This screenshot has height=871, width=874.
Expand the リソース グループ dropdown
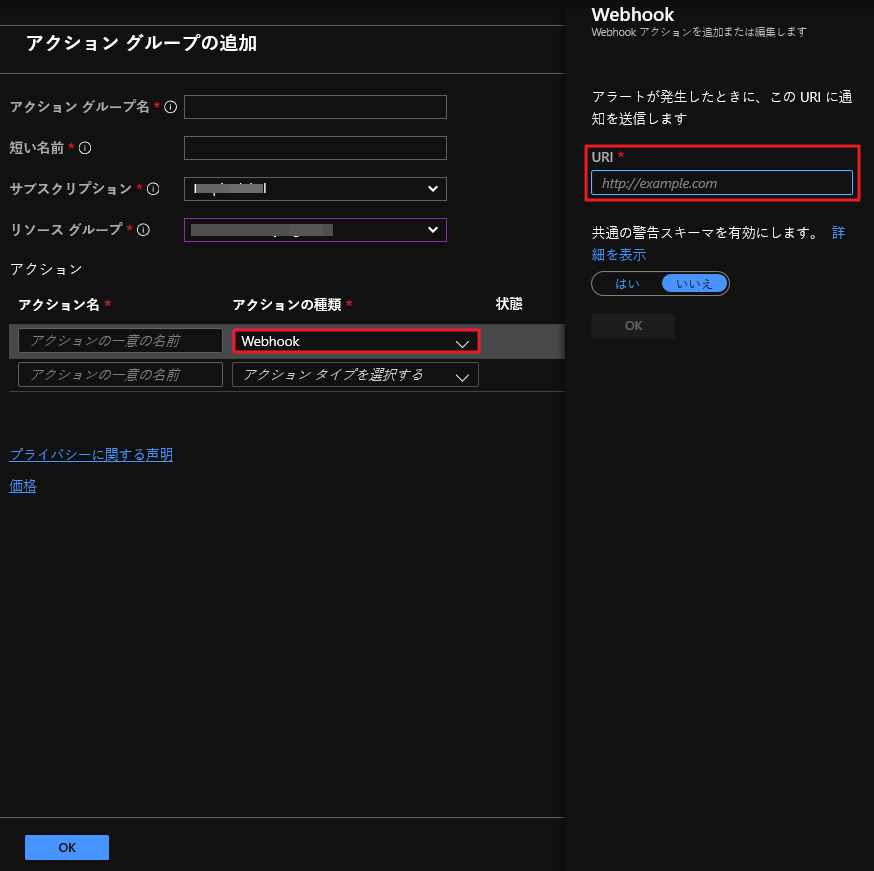click(x=315, y=230)
